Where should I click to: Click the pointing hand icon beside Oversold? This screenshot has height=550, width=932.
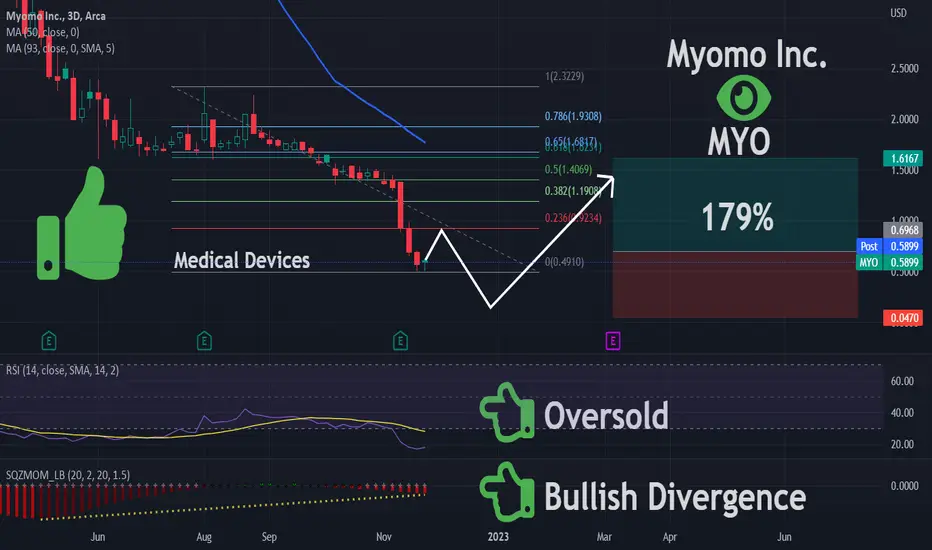pos(507,413)
